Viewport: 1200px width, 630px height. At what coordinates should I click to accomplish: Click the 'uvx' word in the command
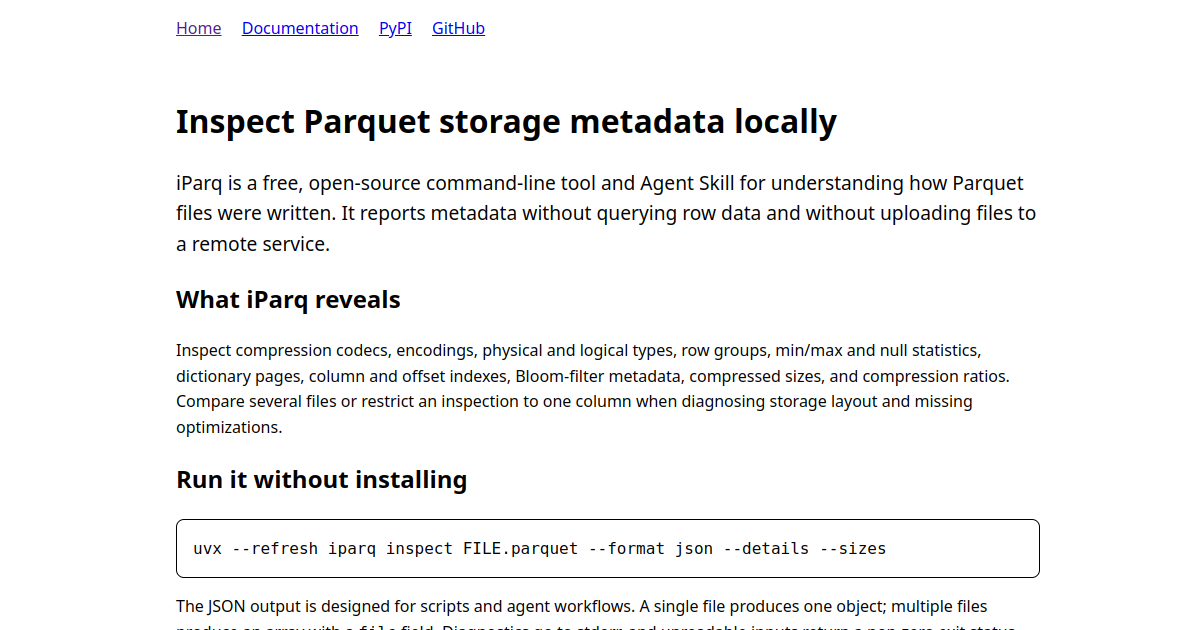207,548
